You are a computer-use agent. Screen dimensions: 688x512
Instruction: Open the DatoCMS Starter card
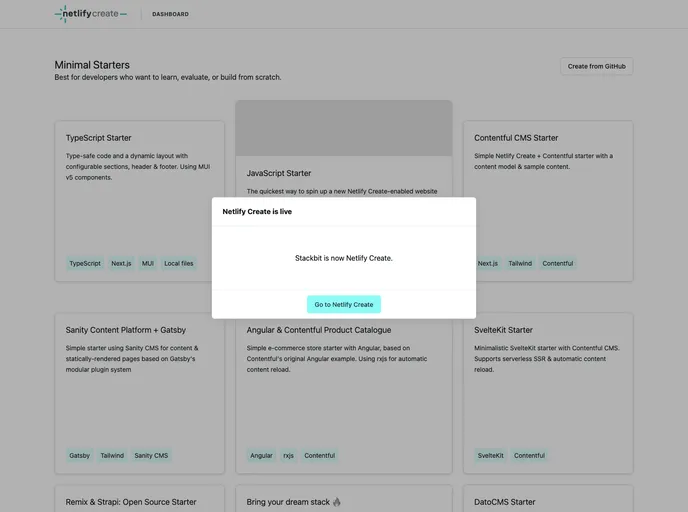505,502
